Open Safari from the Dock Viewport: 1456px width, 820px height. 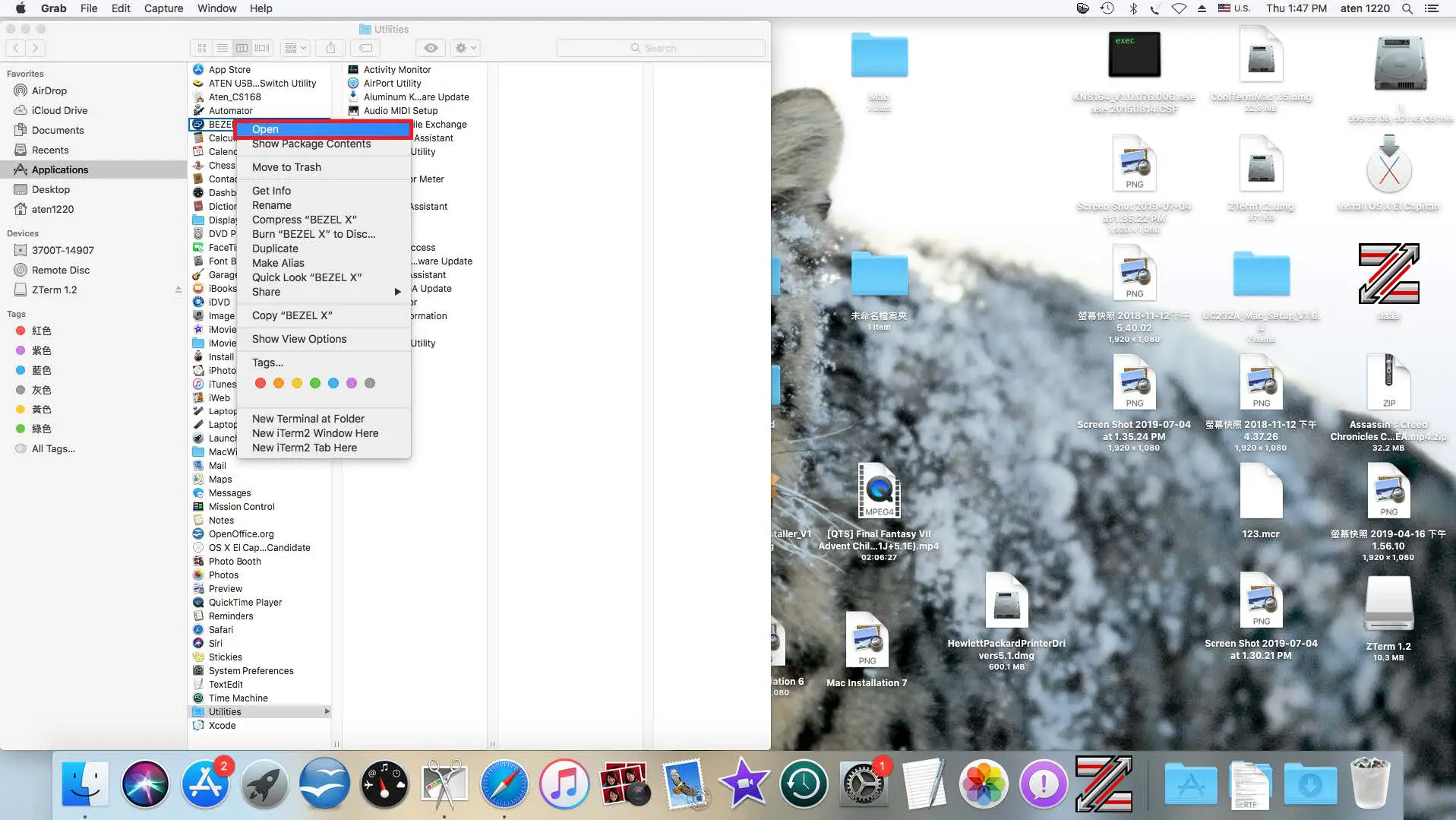tap(505, 783)
